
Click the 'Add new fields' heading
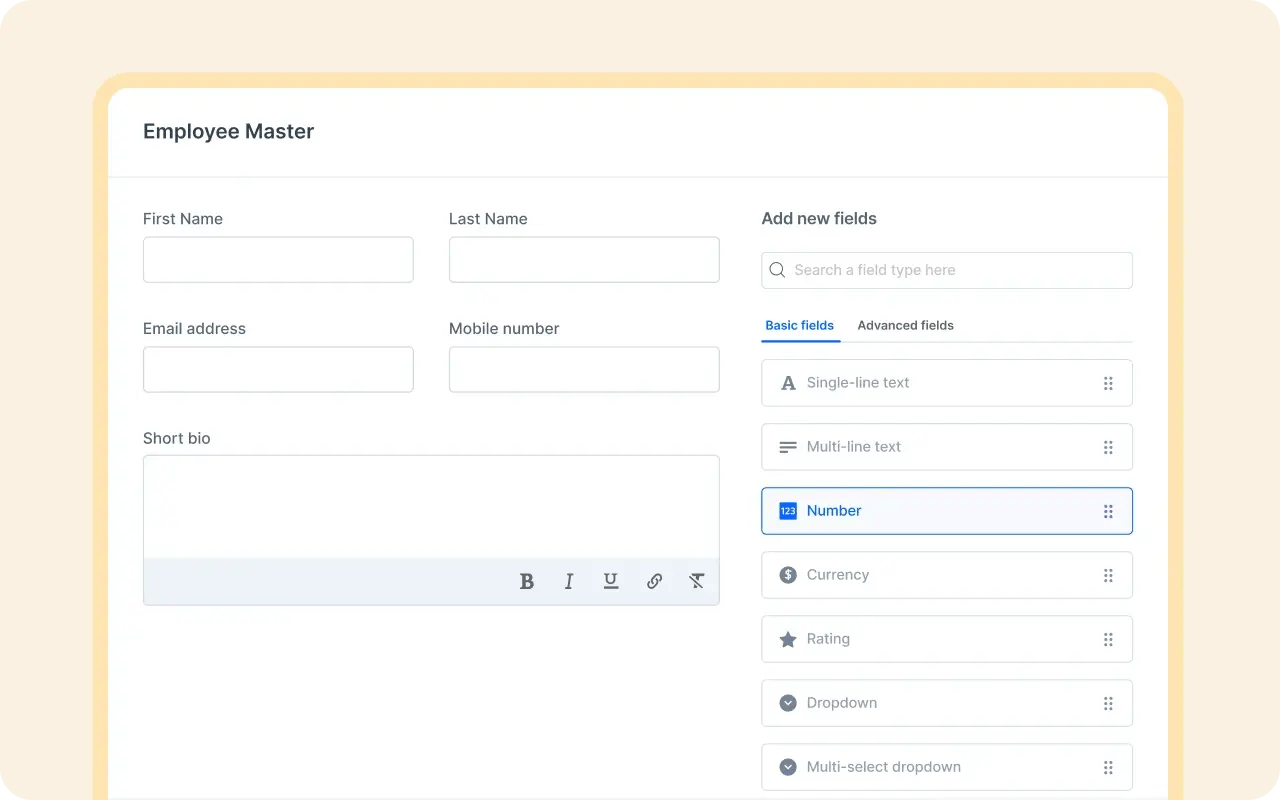pyautogui.click(x=819, y=218)
